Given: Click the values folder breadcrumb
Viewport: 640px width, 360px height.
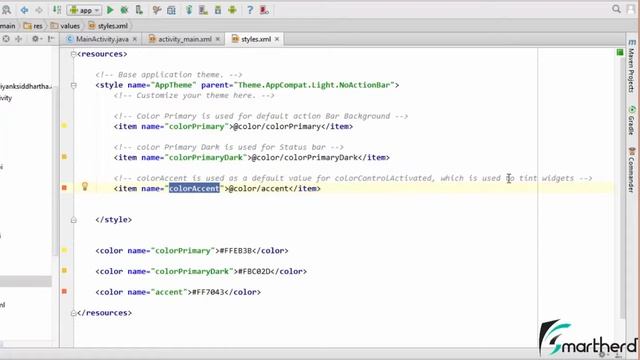Looking at the screenshot, I should 65,26.
